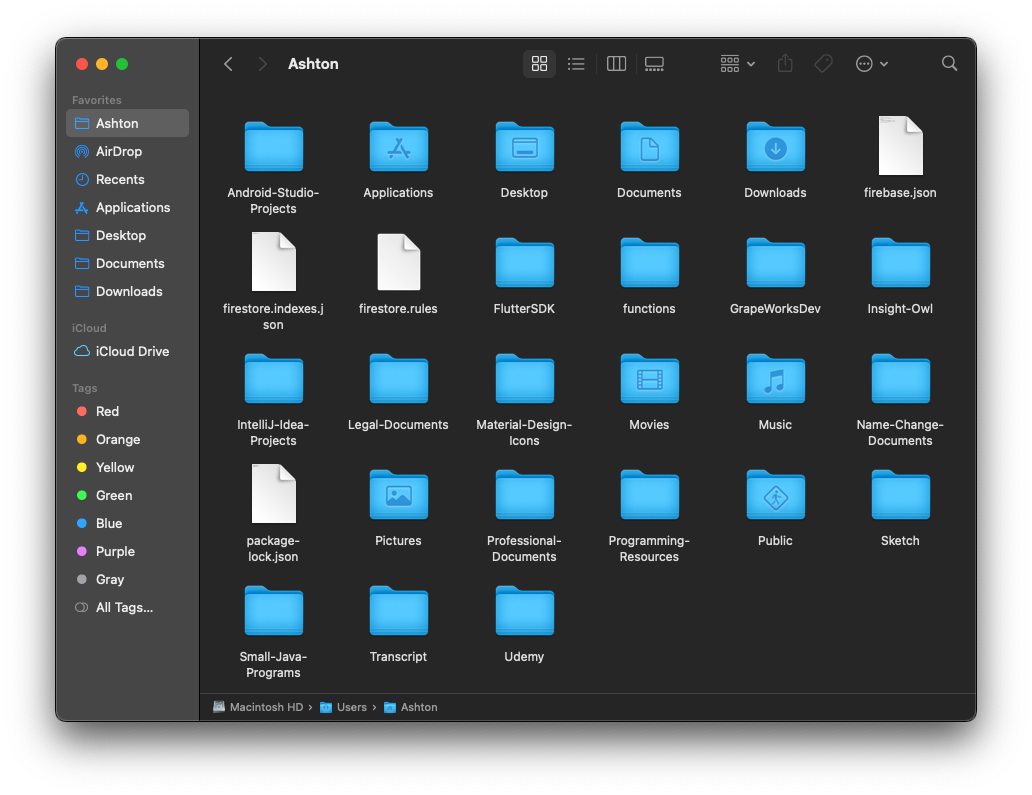Open Recents from the sidebar

(x=116, y=179)
